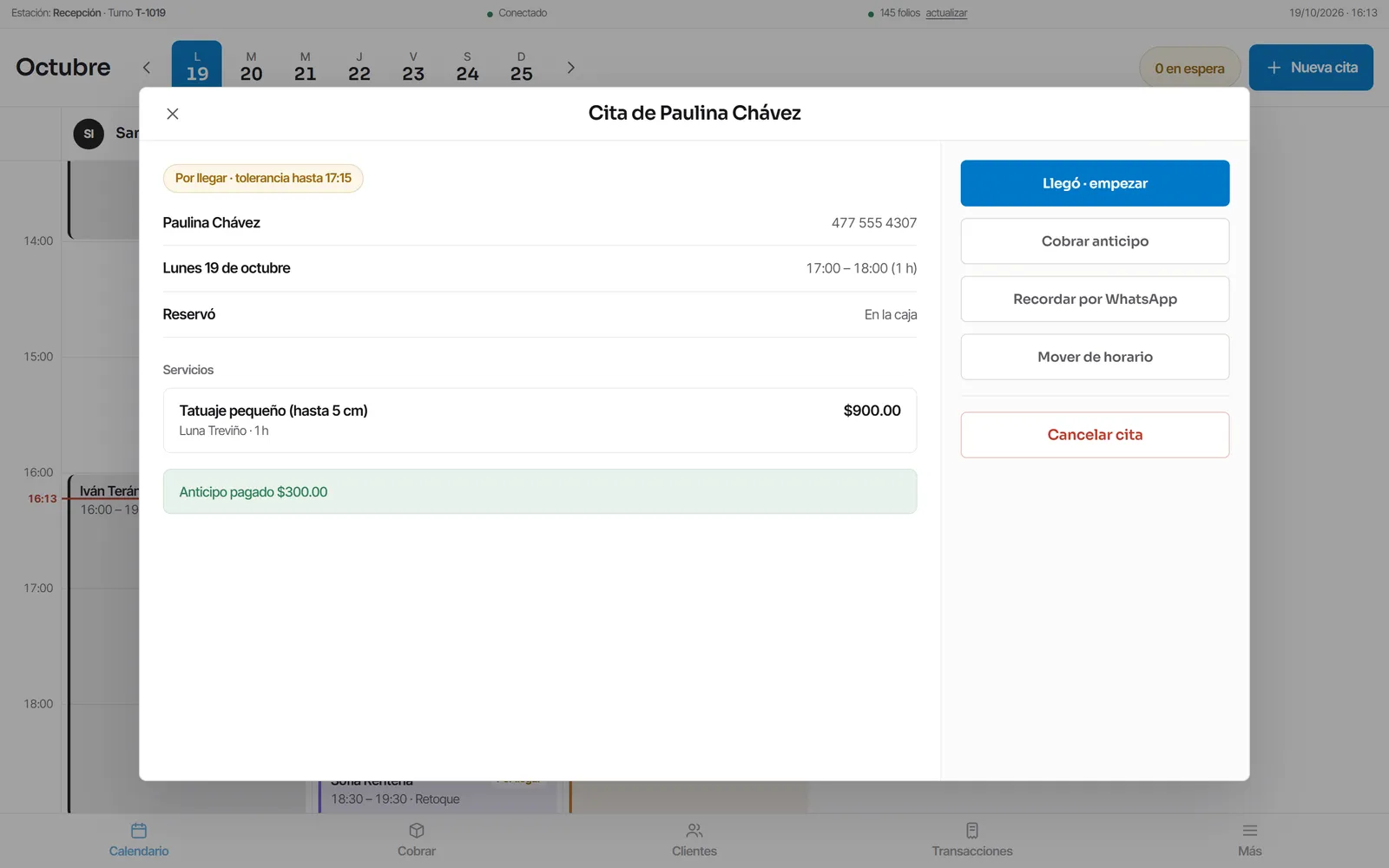This screenshot has height=868, width=1389.
Task: Click the Anticipo pagado $300.00 banner
Action: click(x=540, y=491)
